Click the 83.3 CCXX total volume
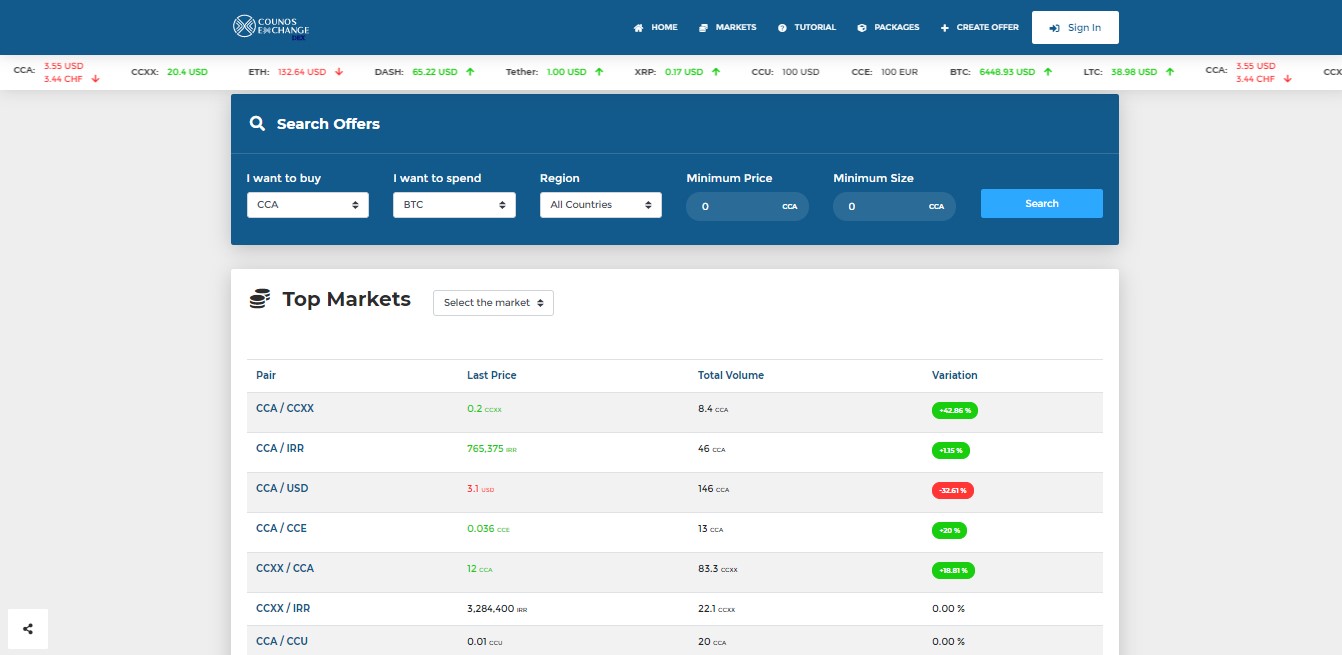The width and height of the screenshot is (1342, 655). pos(717,569)
